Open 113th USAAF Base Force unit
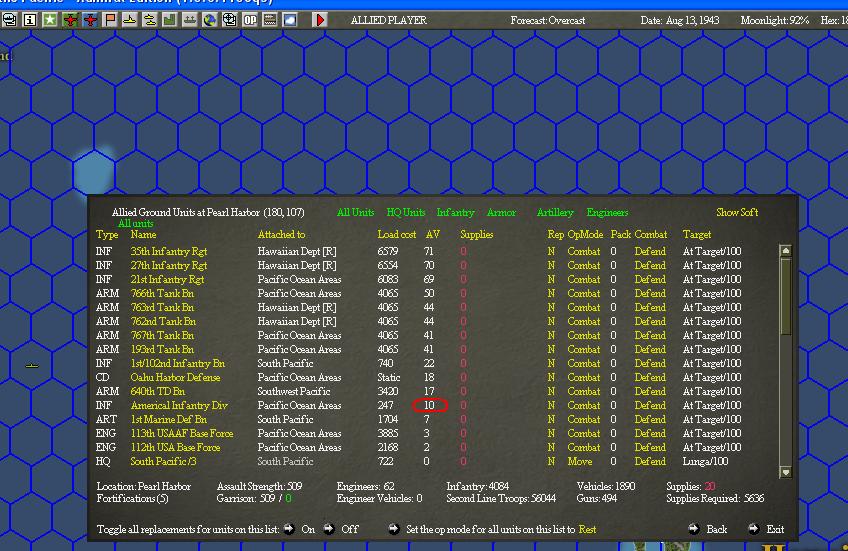The image size is (848, 551). click(x=182, y=434)
